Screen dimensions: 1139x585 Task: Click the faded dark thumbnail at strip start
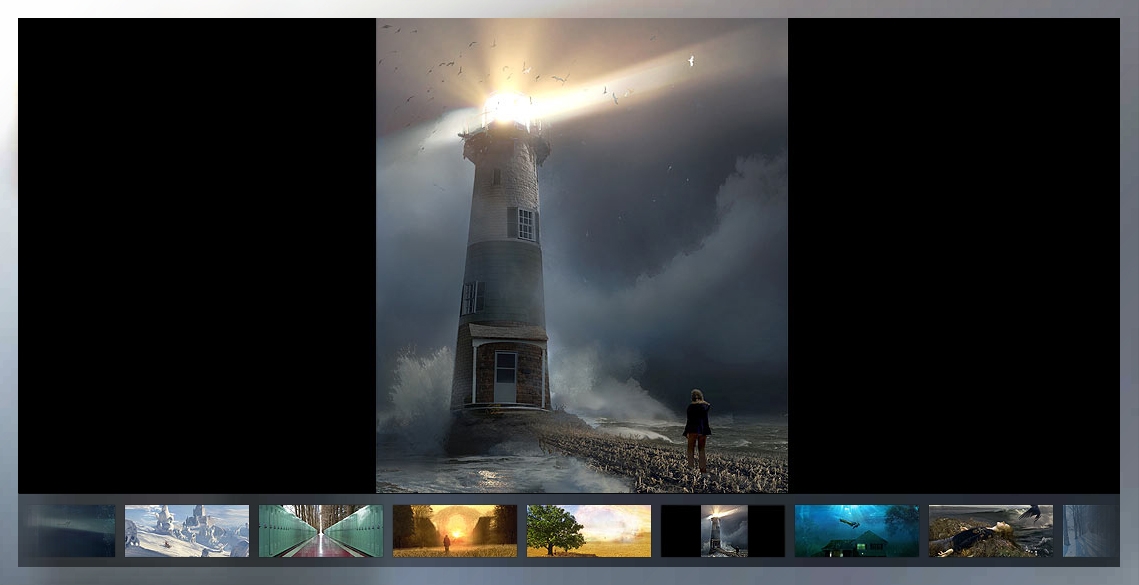[68, 531]
